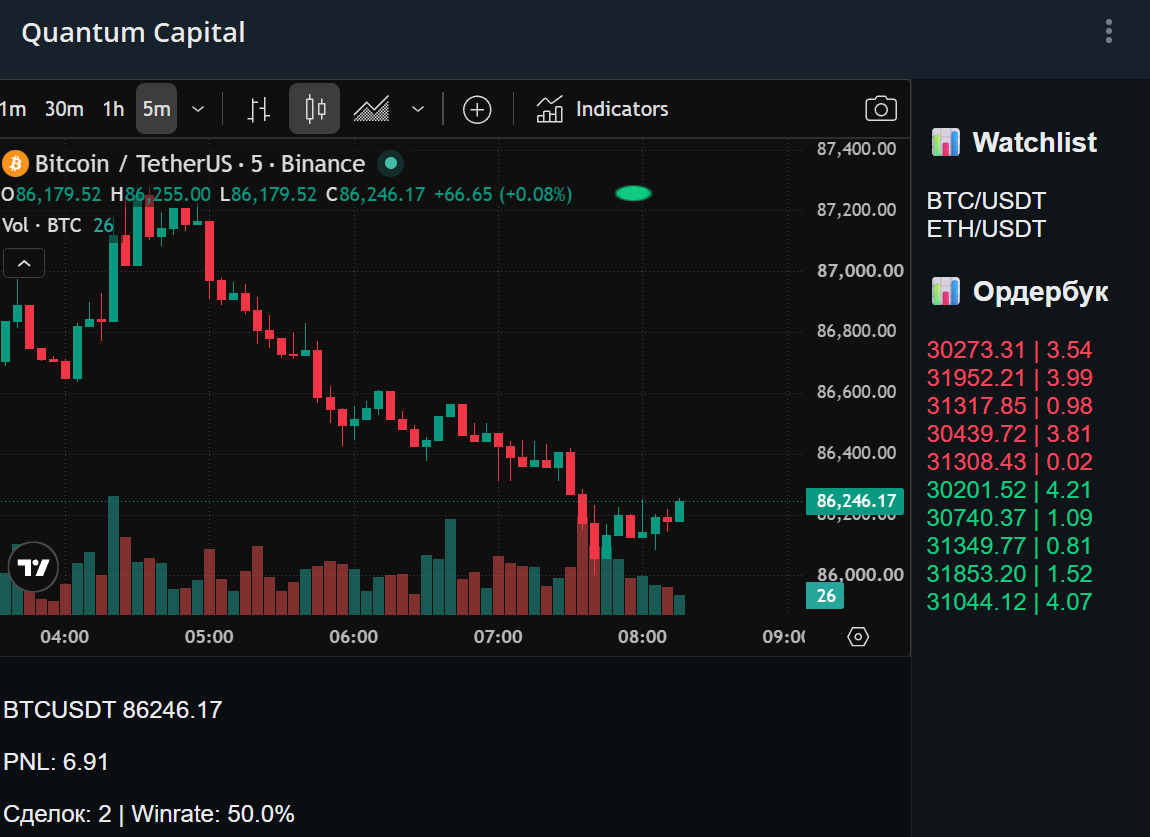Expand the chart style dropdown arrow
The height and width of the screenshot is (837, 1150).
click(418, 109)
